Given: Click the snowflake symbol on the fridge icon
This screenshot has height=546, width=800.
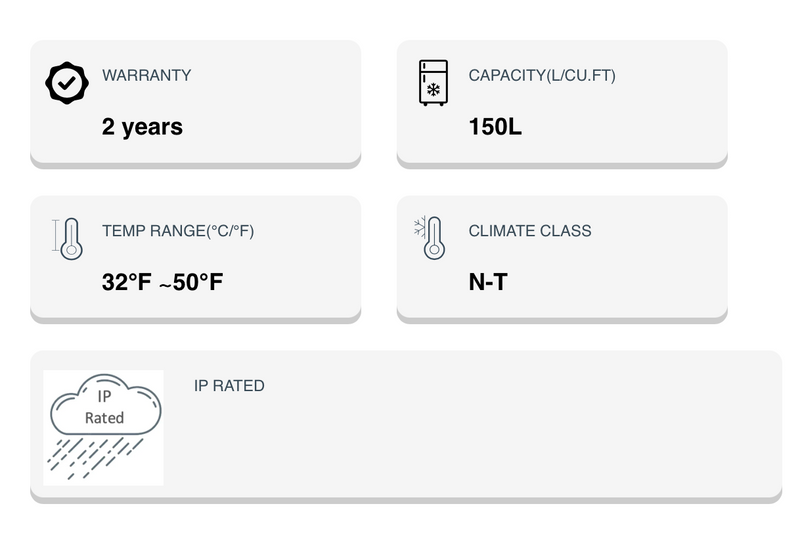Looking at the screenshot, I should pyautogui.click(x=433, y=91).
